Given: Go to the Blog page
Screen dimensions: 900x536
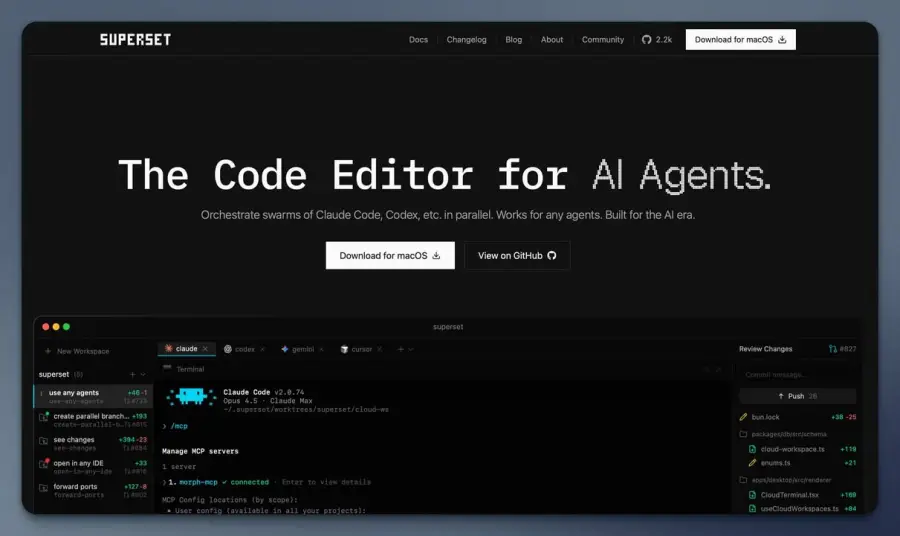Looking at the screenshot, I should 513,40.
